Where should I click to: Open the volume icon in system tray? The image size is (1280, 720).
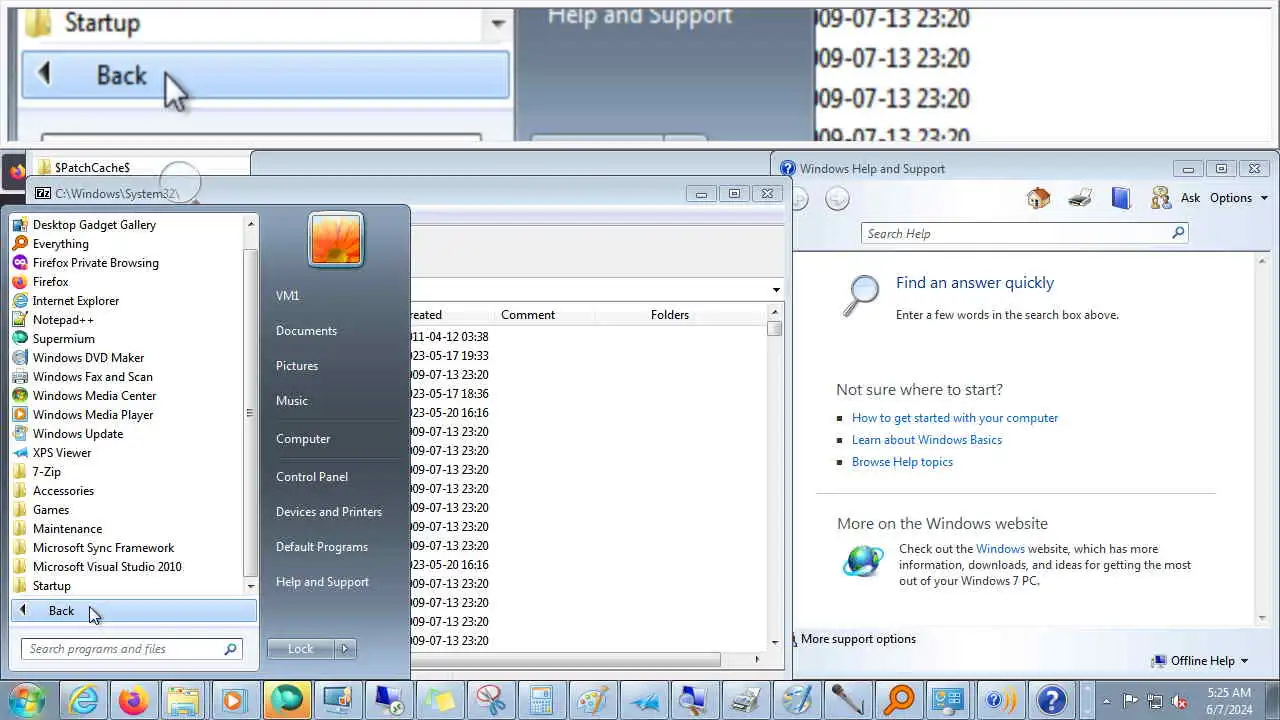point(1178,701)
